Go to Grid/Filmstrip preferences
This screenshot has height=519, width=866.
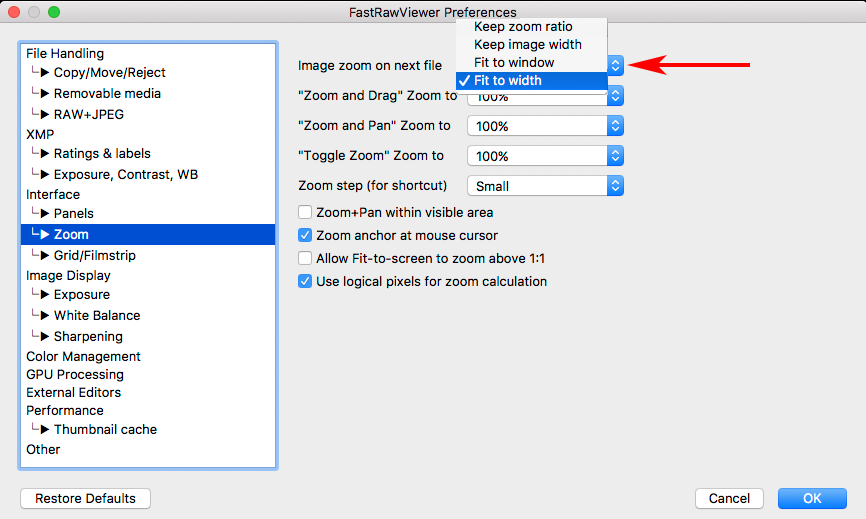coord(94,255)
